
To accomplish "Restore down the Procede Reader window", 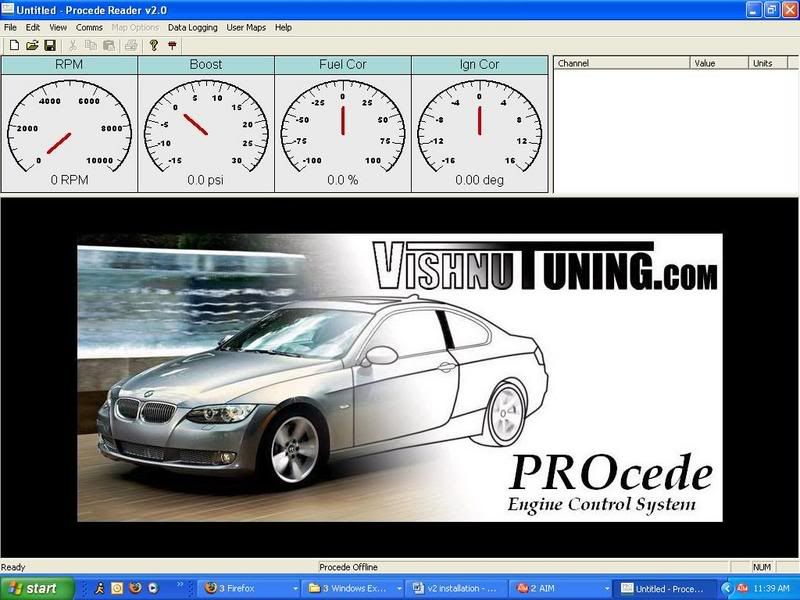I will (771, 10).
